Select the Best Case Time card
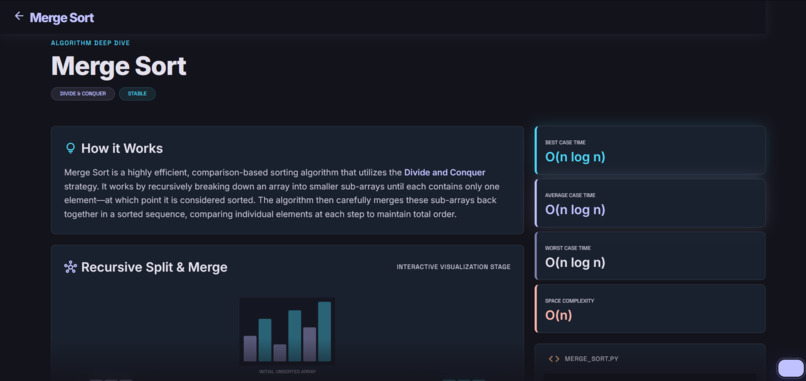 (650, 150)
